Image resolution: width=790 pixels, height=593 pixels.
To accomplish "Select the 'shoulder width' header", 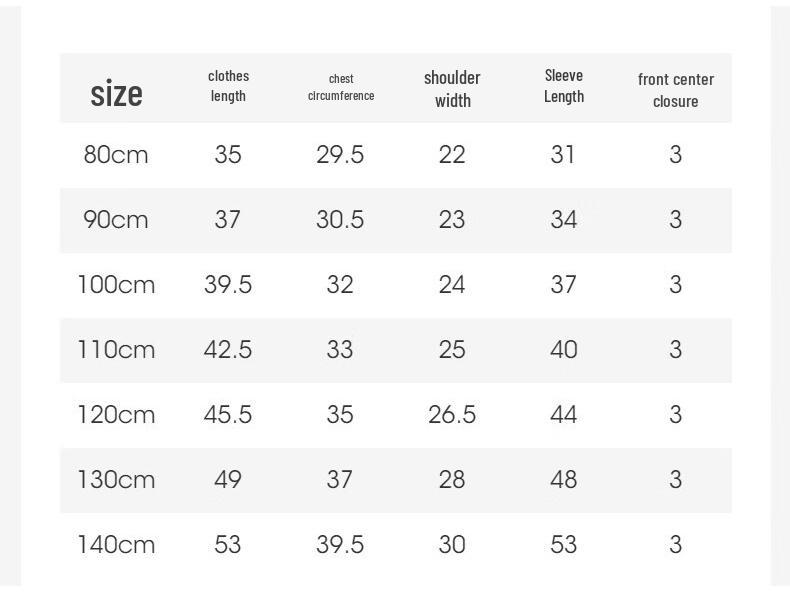I will [452, 89].
